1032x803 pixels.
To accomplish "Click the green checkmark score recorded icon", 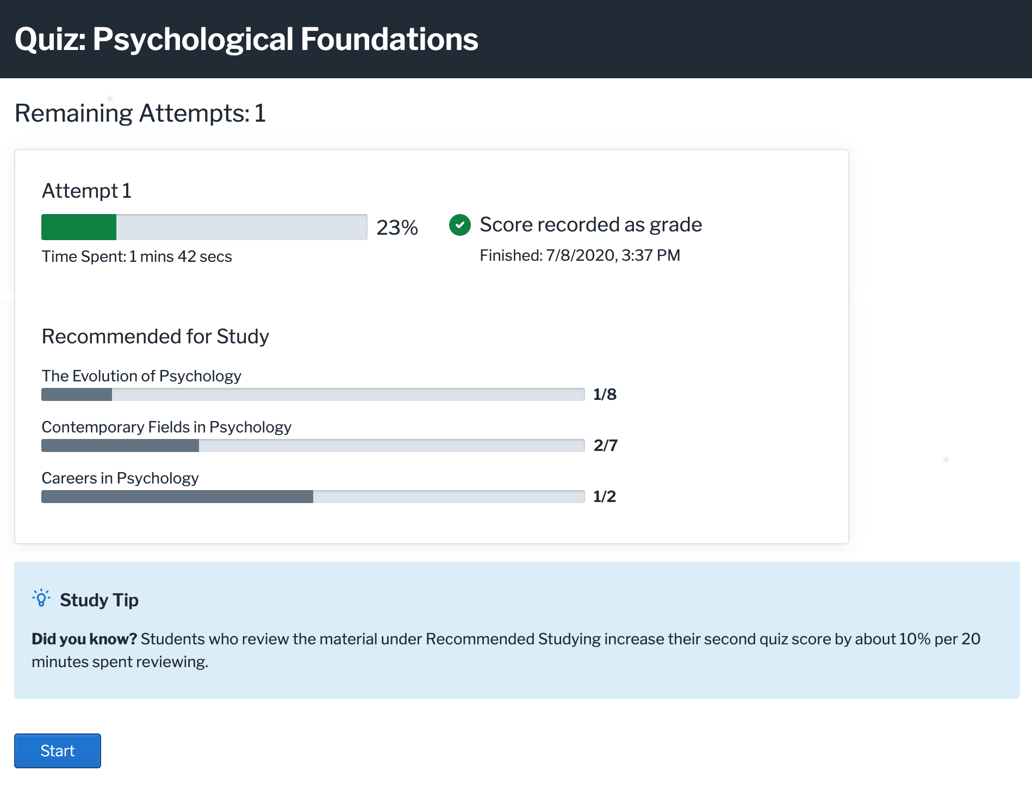I will coord(460,225).
